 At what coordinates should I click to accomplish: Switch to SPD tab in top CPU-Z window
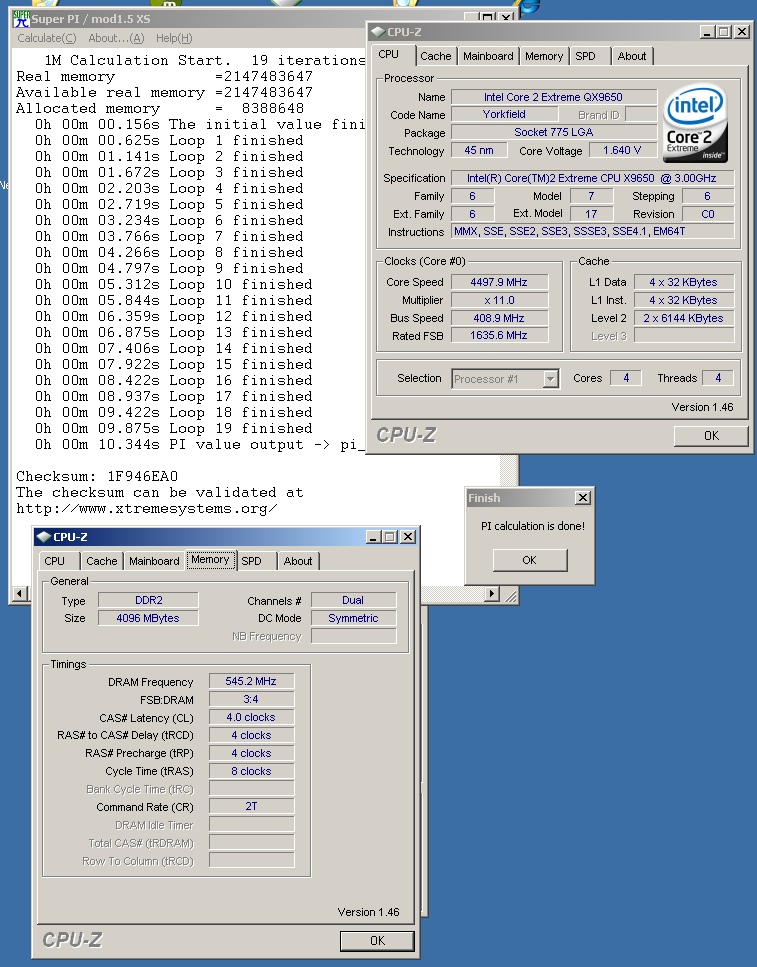pos(585,56)
